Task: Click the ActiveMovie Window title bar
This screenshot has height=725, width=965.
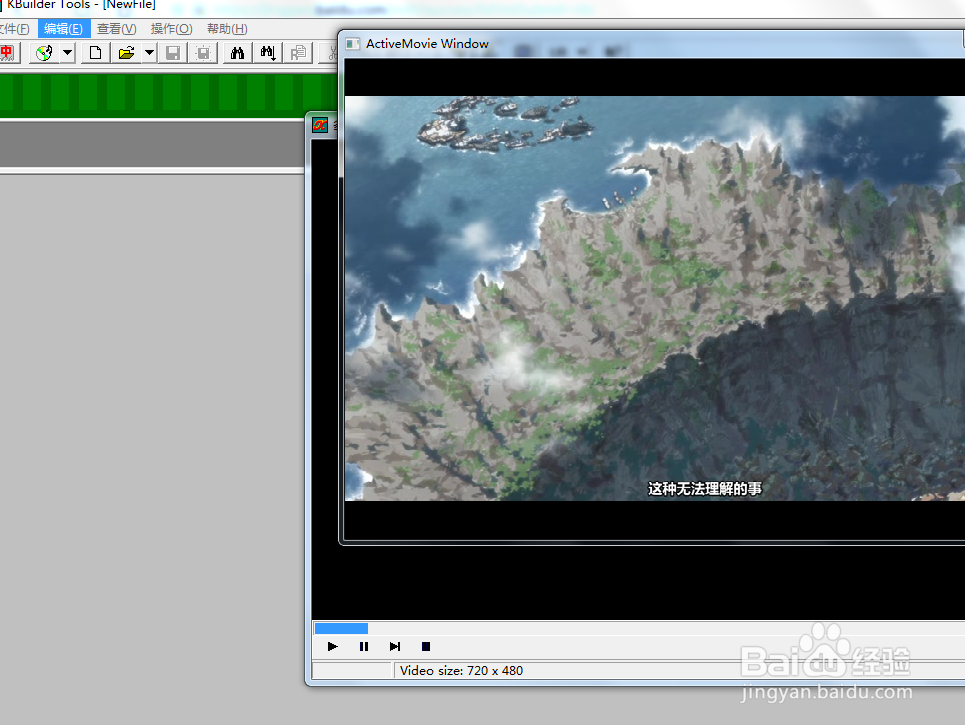Action: pos(652,44)
